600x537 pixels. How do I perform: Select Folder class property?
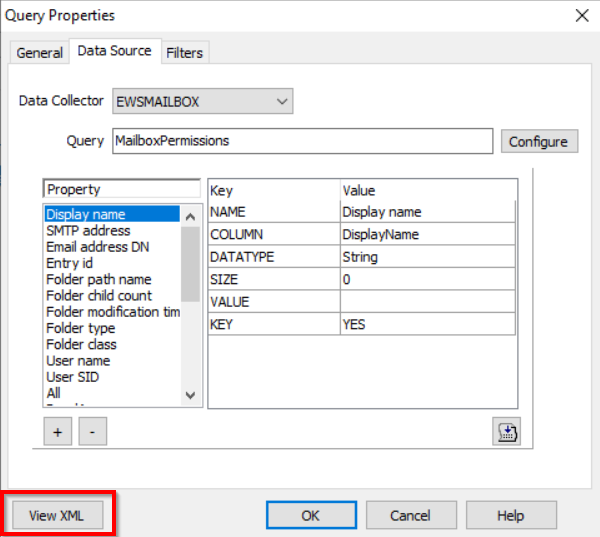pyautogui.click(x=112, y=344)
